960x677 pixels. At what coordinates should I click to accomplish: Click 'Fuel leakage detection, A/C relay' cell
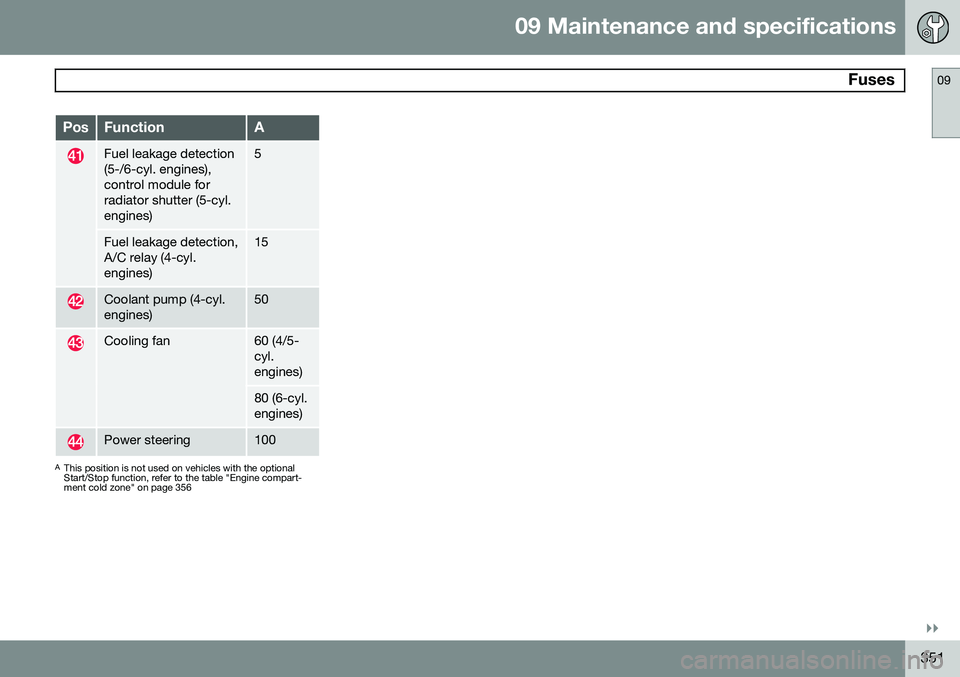click(171, 258)
